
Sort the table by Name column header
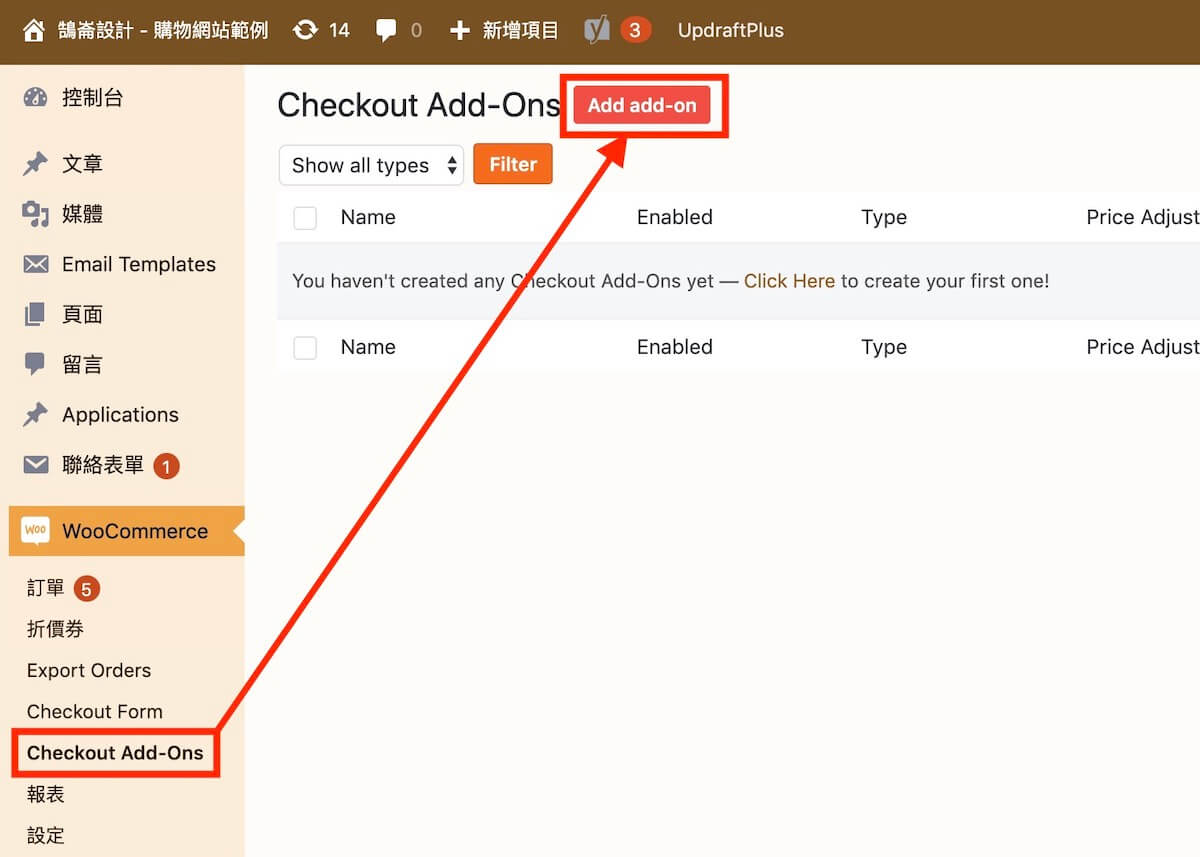368,217
